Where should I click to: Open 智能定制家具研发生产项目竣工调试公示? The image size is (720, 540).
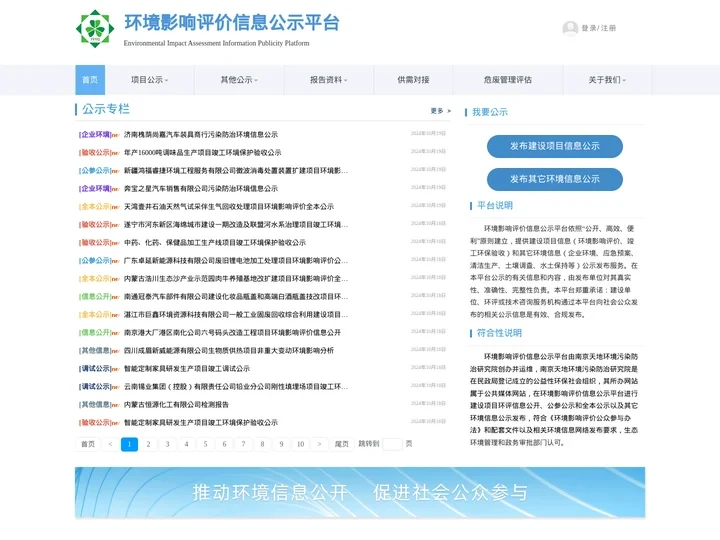pos(187,368)
